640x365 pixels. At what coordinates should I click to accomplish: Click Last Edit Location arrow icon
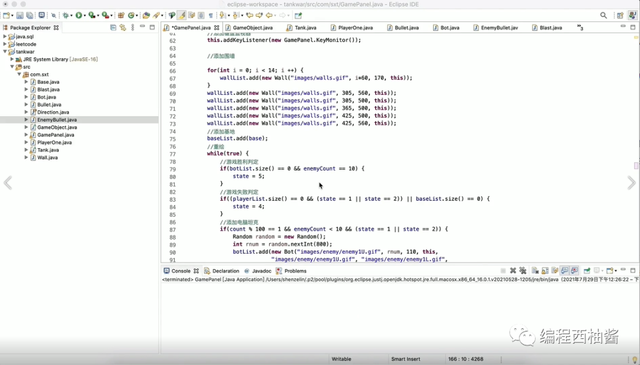pyautogui.click(x=249, y=16)
